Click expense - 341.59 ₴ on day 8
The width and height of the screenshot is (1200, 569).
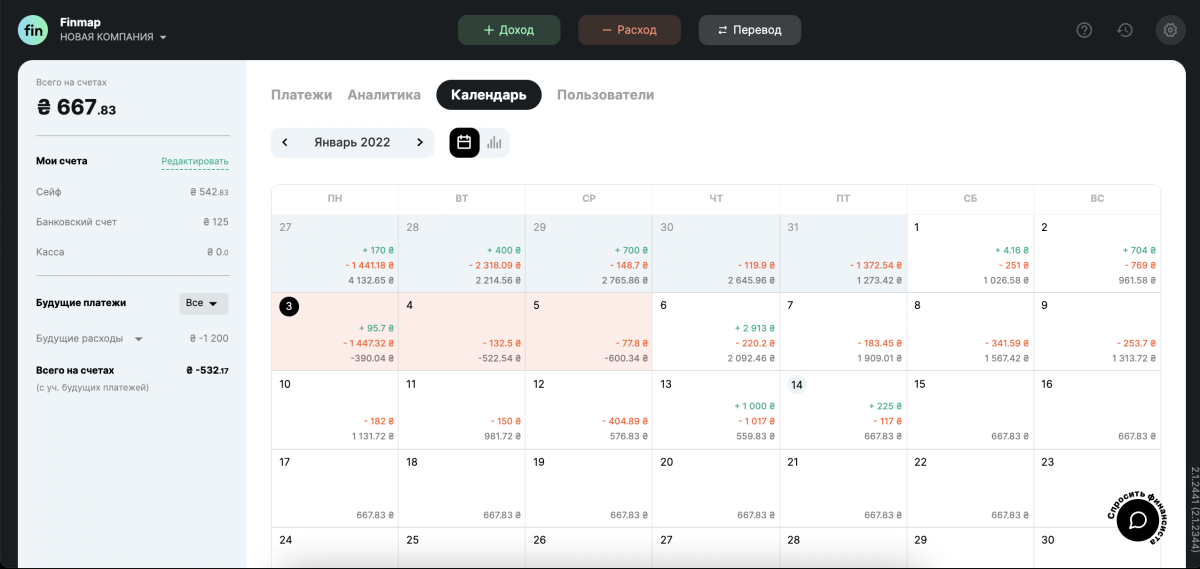tap(1007, 343)
